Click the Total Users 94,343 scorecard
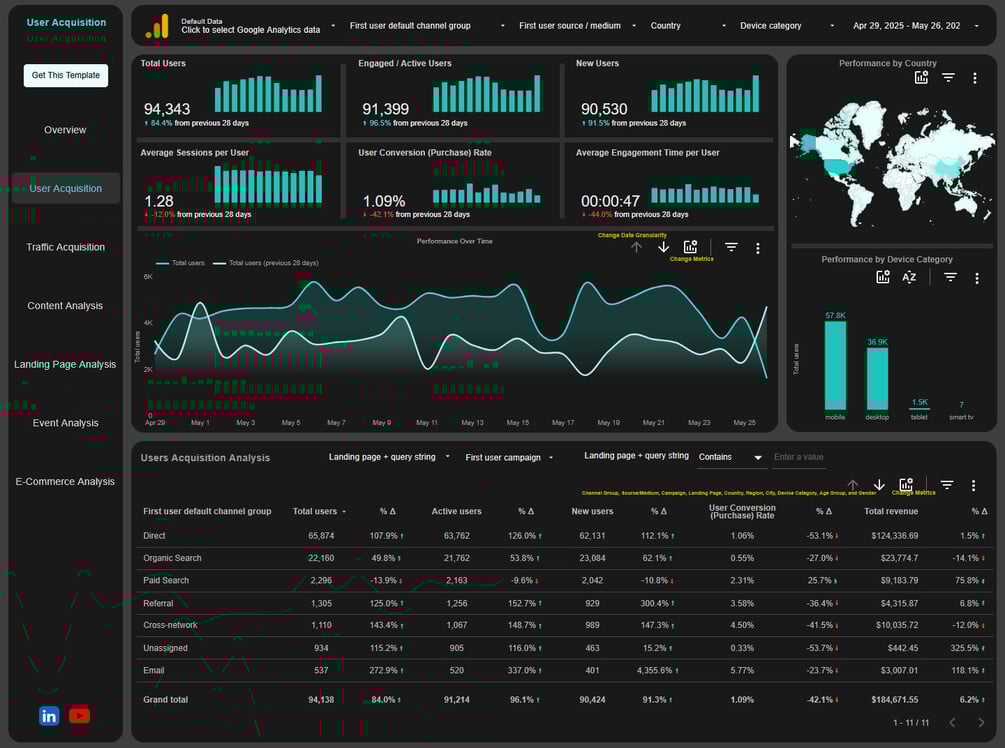Image resolution: width=1005 pixels, height=748 pixels. tap(238, 95)
